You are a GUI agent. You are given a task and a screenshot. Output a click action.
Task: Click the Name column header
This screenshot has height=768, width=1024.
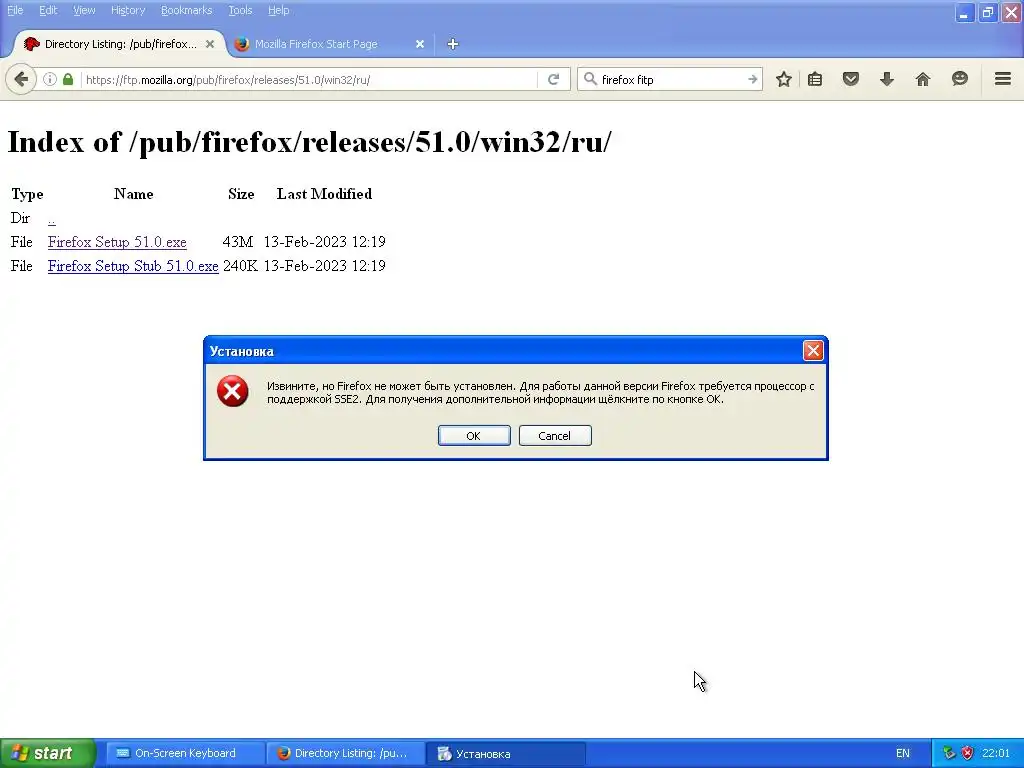[x=133, y=194]
